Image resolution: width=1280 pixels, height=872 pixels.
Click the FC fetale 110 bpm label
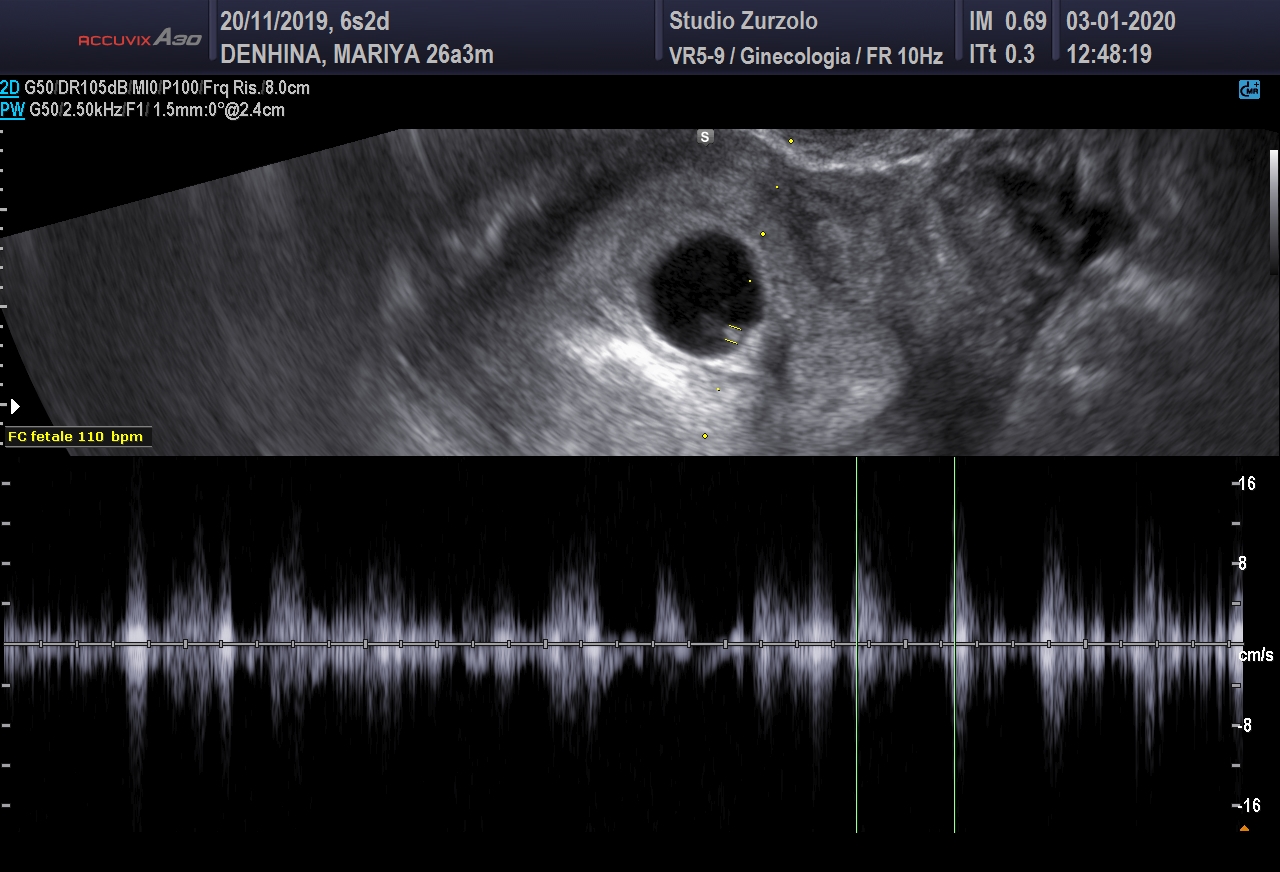tap(76, 437)
